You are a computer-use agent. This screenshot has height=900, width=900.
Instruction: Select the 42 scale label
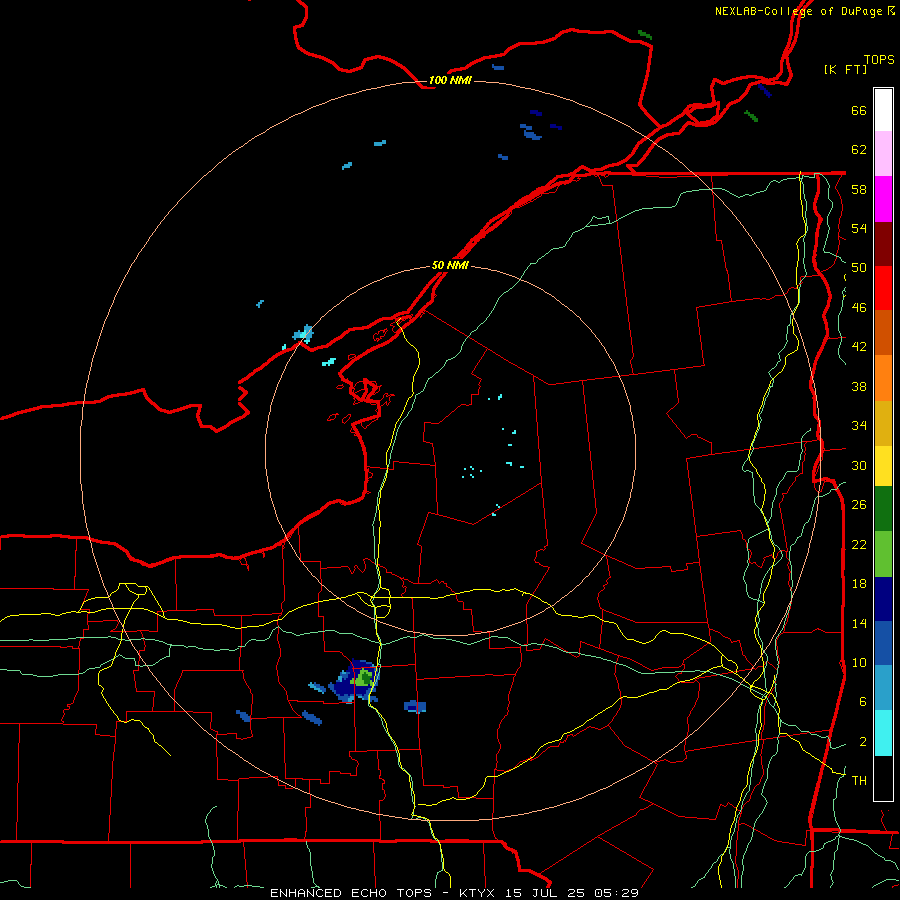point(859,347)
